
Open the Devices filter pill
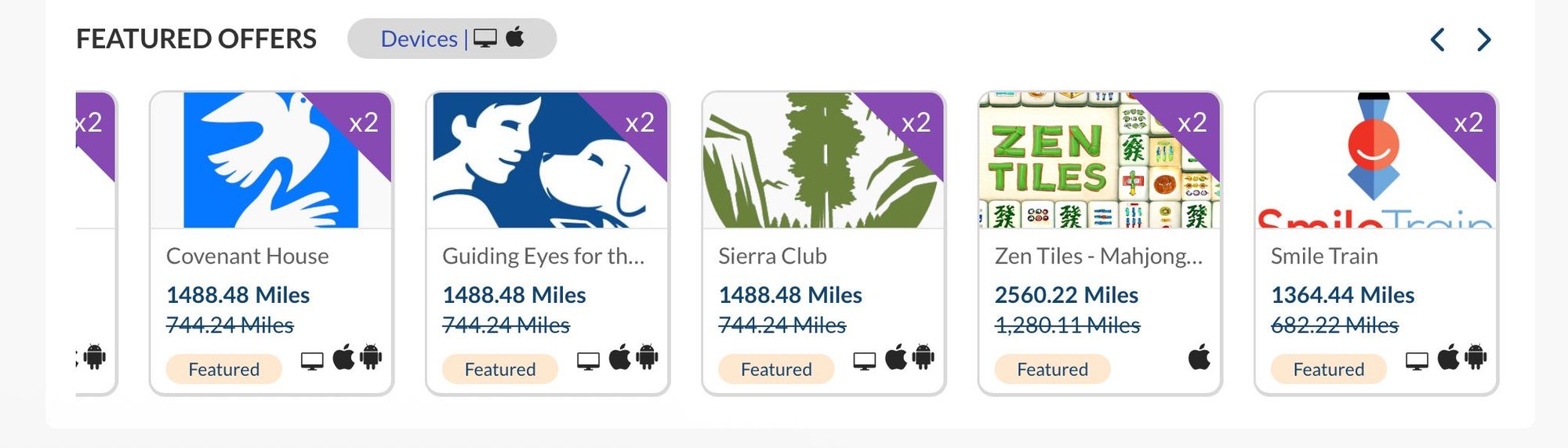[x=452, y=38]
